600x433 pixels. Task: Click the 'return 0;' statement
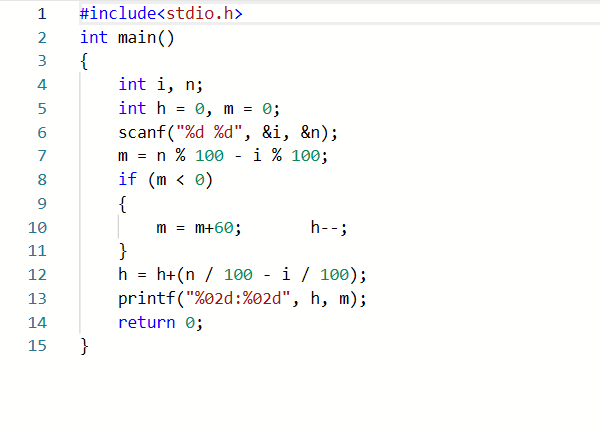160,323
